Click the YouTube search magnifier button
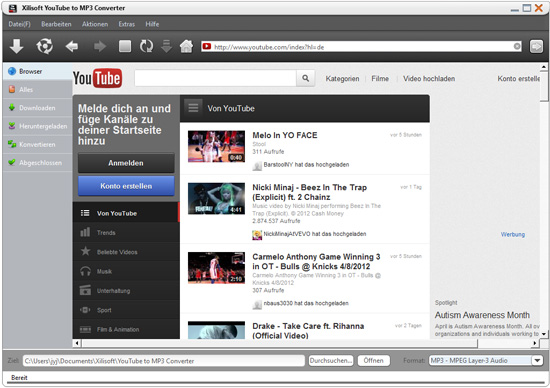The image size is (550, 388). point(306,78)
